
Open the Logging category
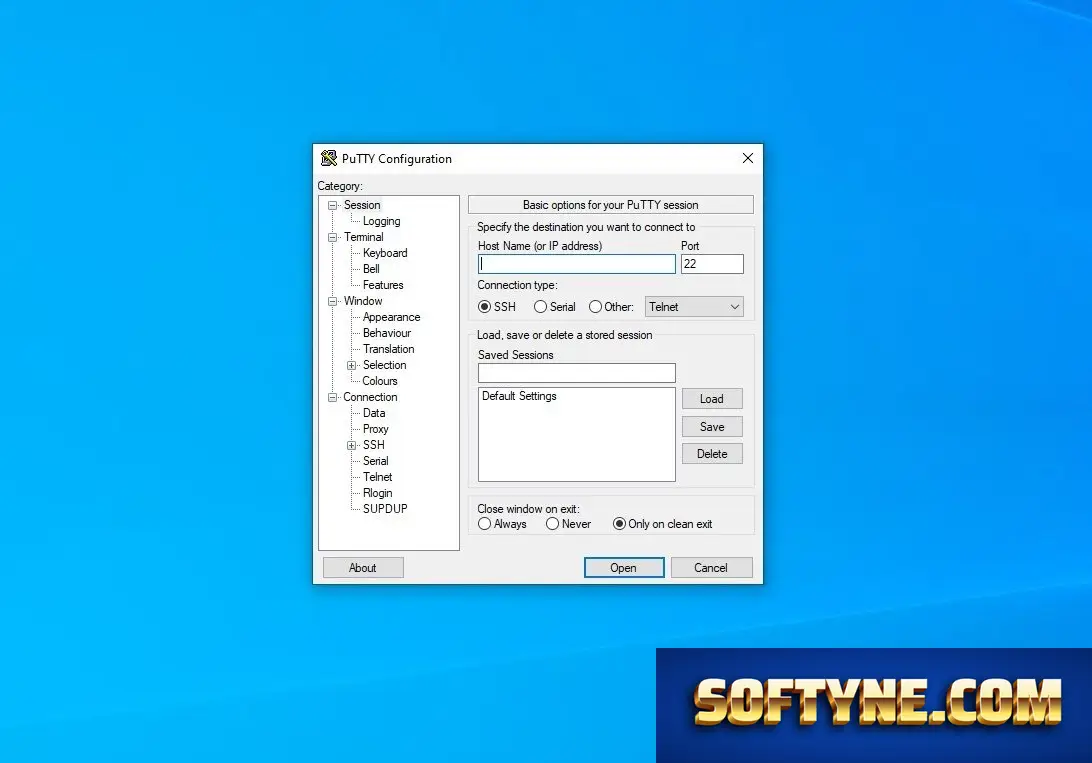point(382,221)
